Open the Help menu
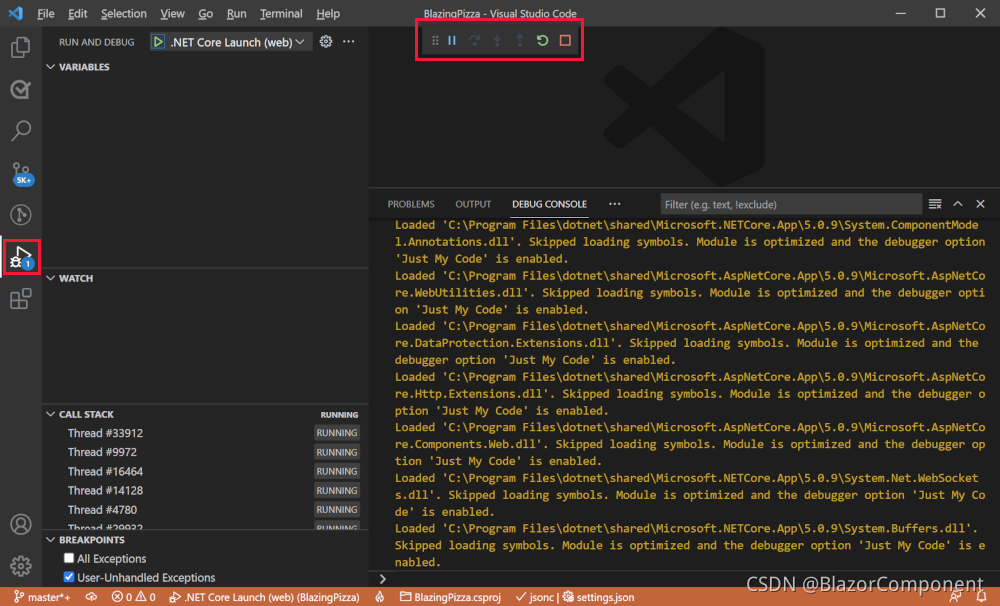Image resolution: width=1000 pixels, height=606 pixels. coord(328,13)
